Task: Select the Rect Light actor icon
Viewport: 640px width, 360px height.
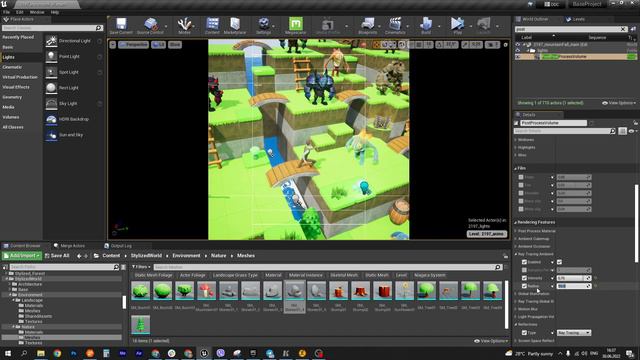Action: click(x=51, y=88)
